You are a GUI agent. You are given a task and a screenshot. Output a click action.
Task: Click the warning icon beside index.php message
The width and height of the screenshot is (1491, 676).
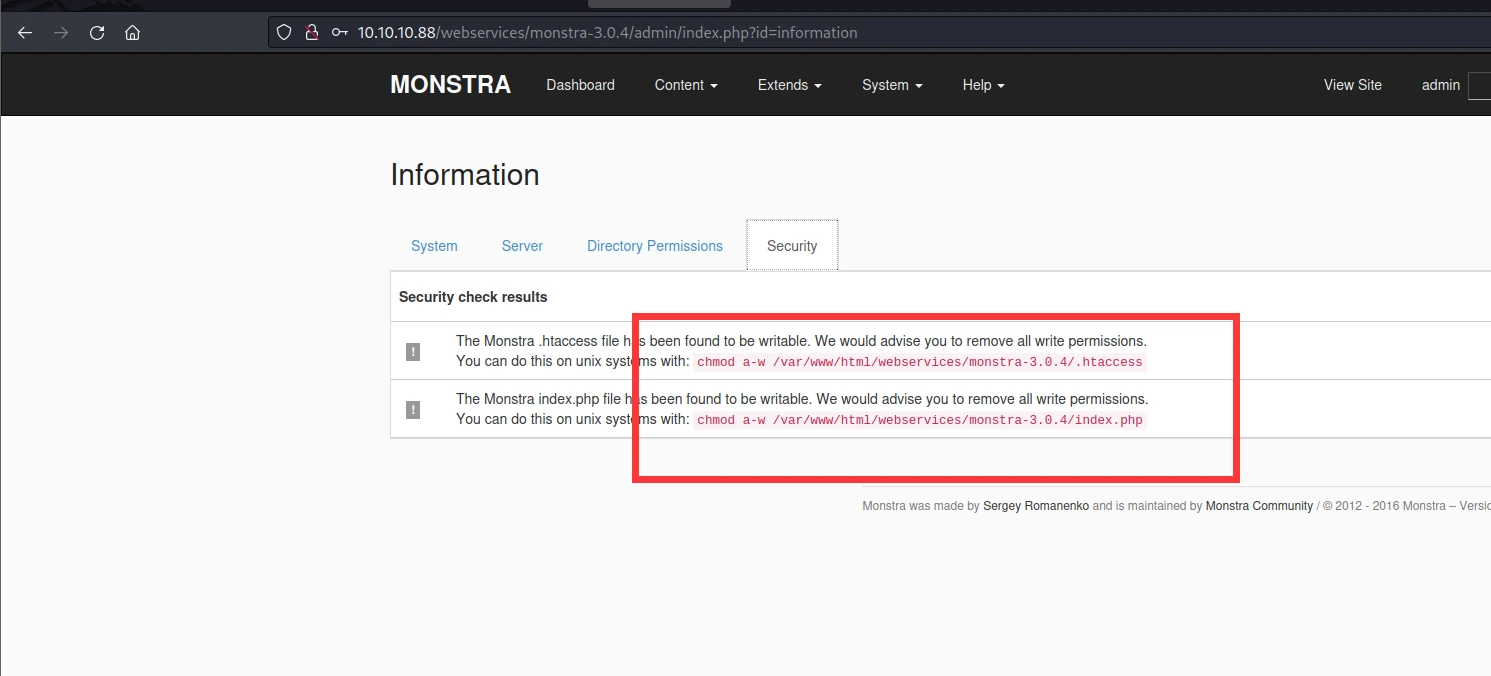click(413, 409)
